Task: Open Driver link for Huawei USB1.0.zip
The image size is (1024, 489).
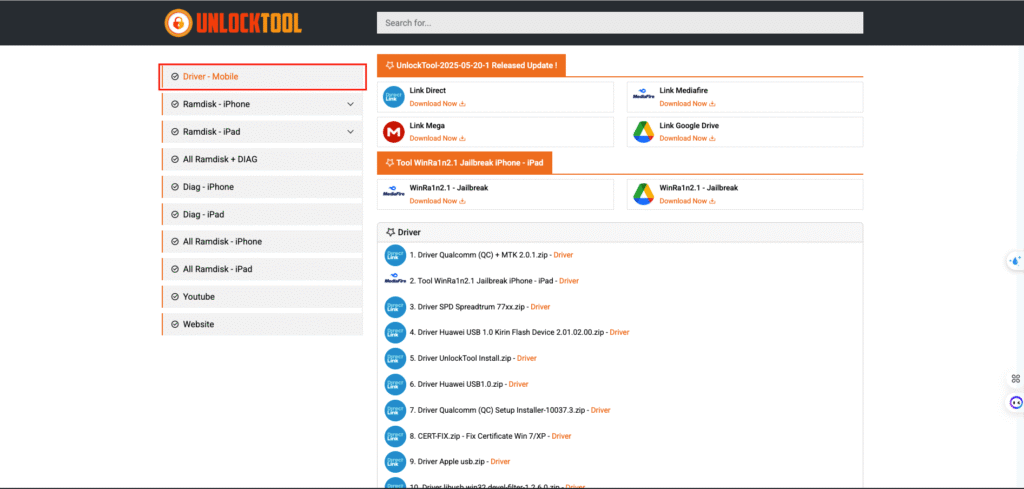Action: 519,385
